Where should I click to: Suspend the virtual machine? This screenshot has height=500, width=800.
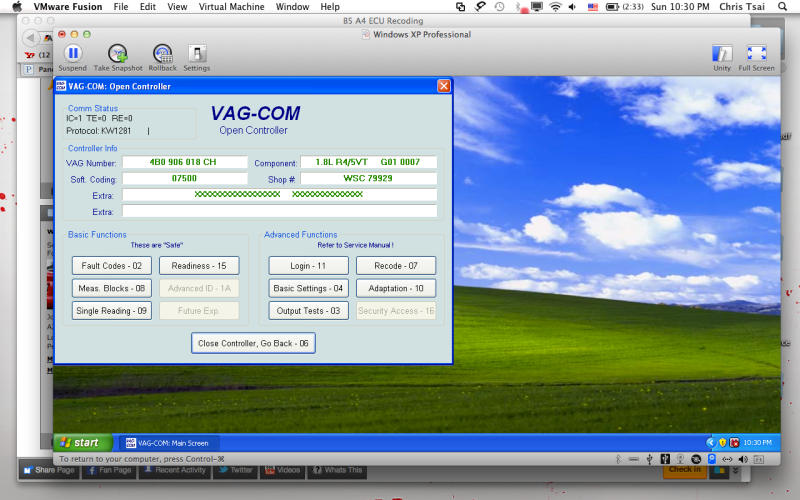pyautogui.click(x=72, y=58)
